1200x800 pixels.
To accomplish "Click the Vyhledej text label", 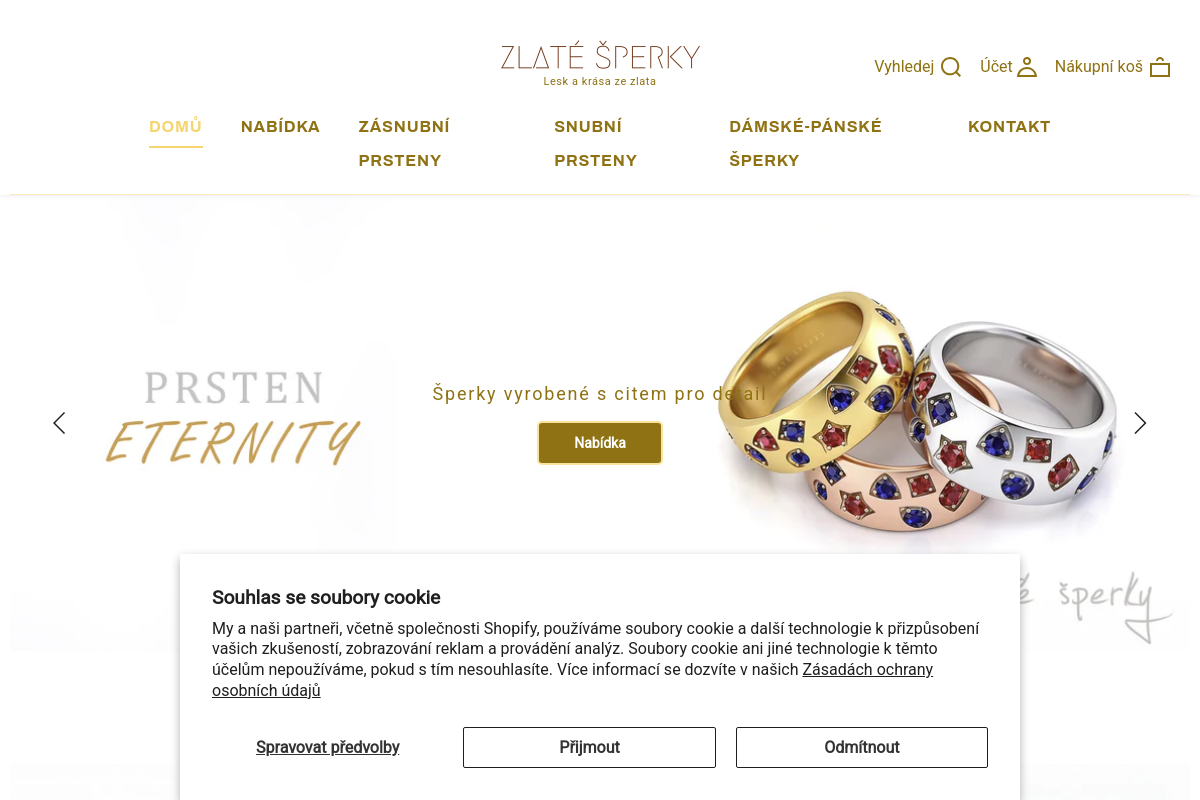I will coord(905,66).
